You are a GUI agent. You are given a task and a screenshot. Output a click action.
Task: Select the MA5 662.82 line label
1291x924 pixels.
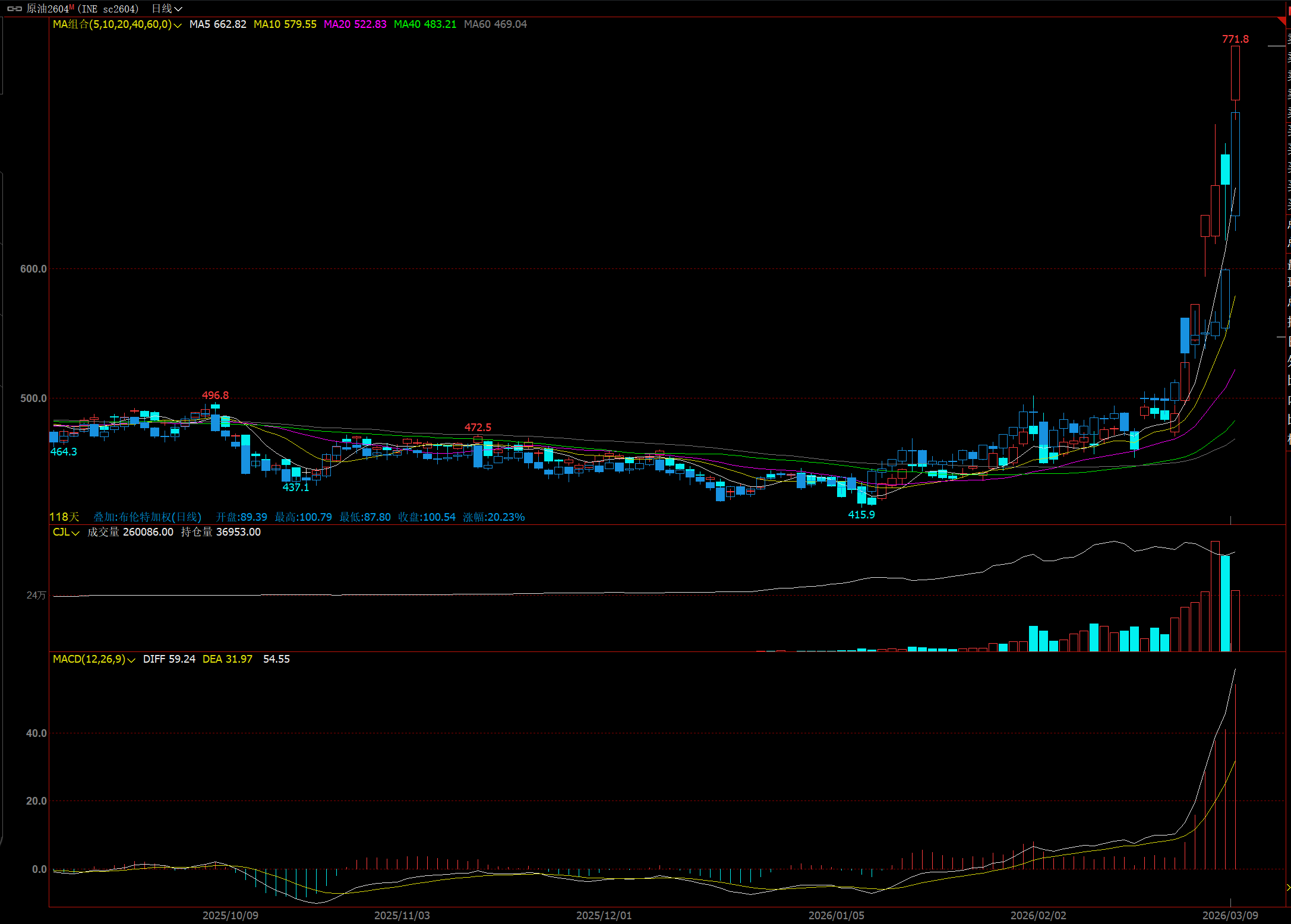[217, 24]
